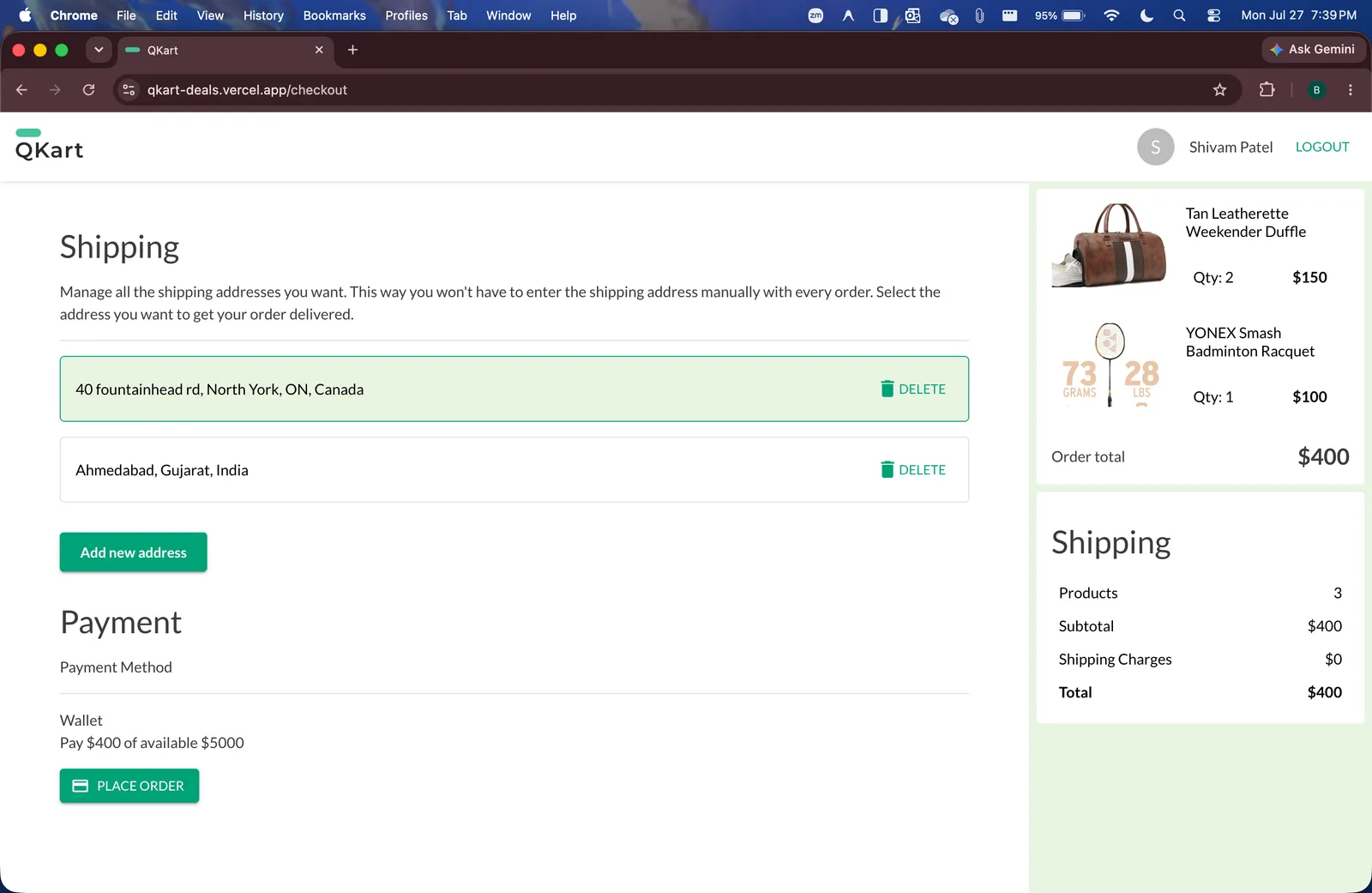1372x893 pixels.
Task: Click the Shipping Charges label
Action: (1115, 659)
